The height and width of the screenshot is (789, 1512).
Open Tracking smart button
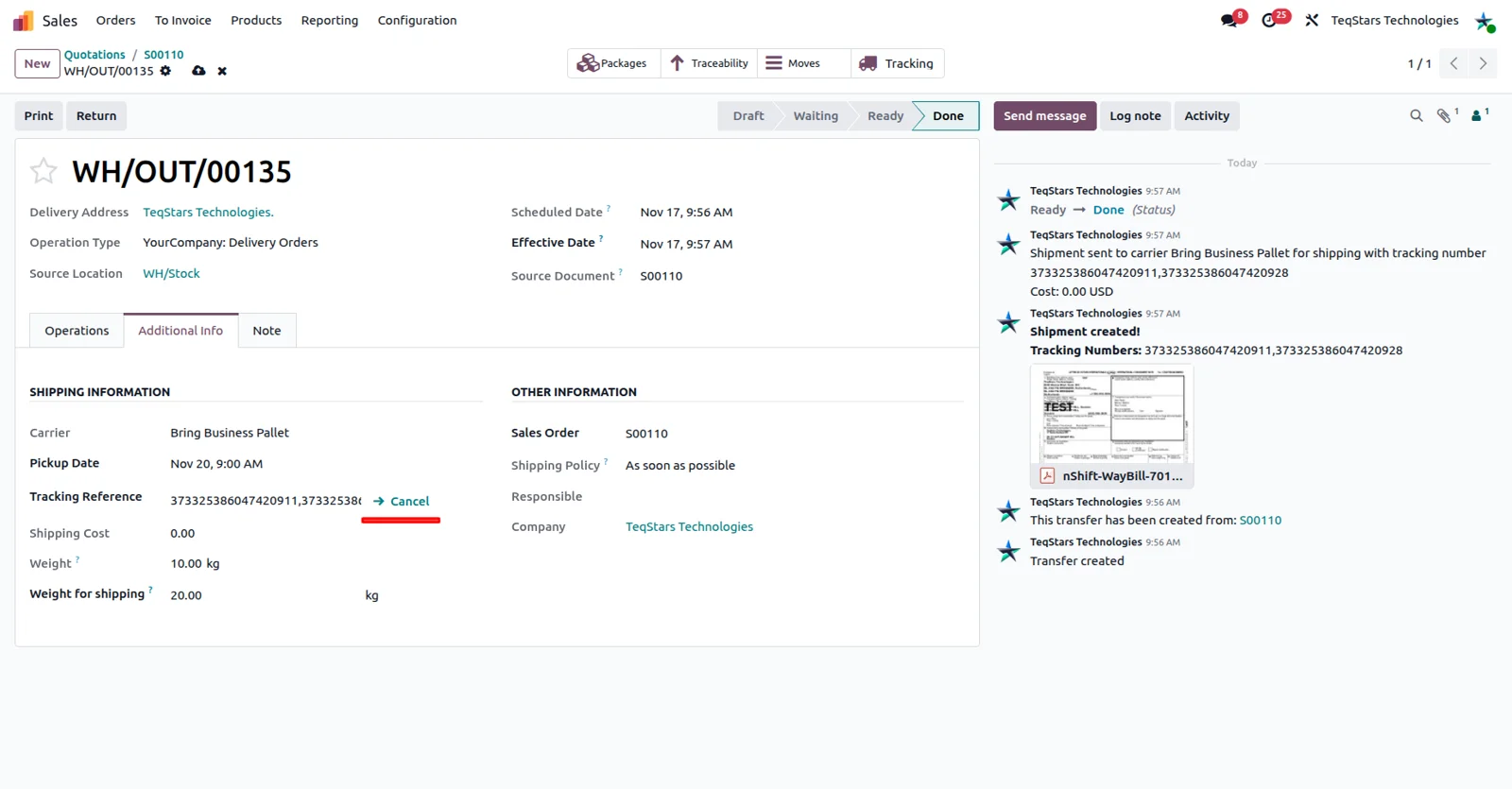pyautogui.click(x=897, y=63)
